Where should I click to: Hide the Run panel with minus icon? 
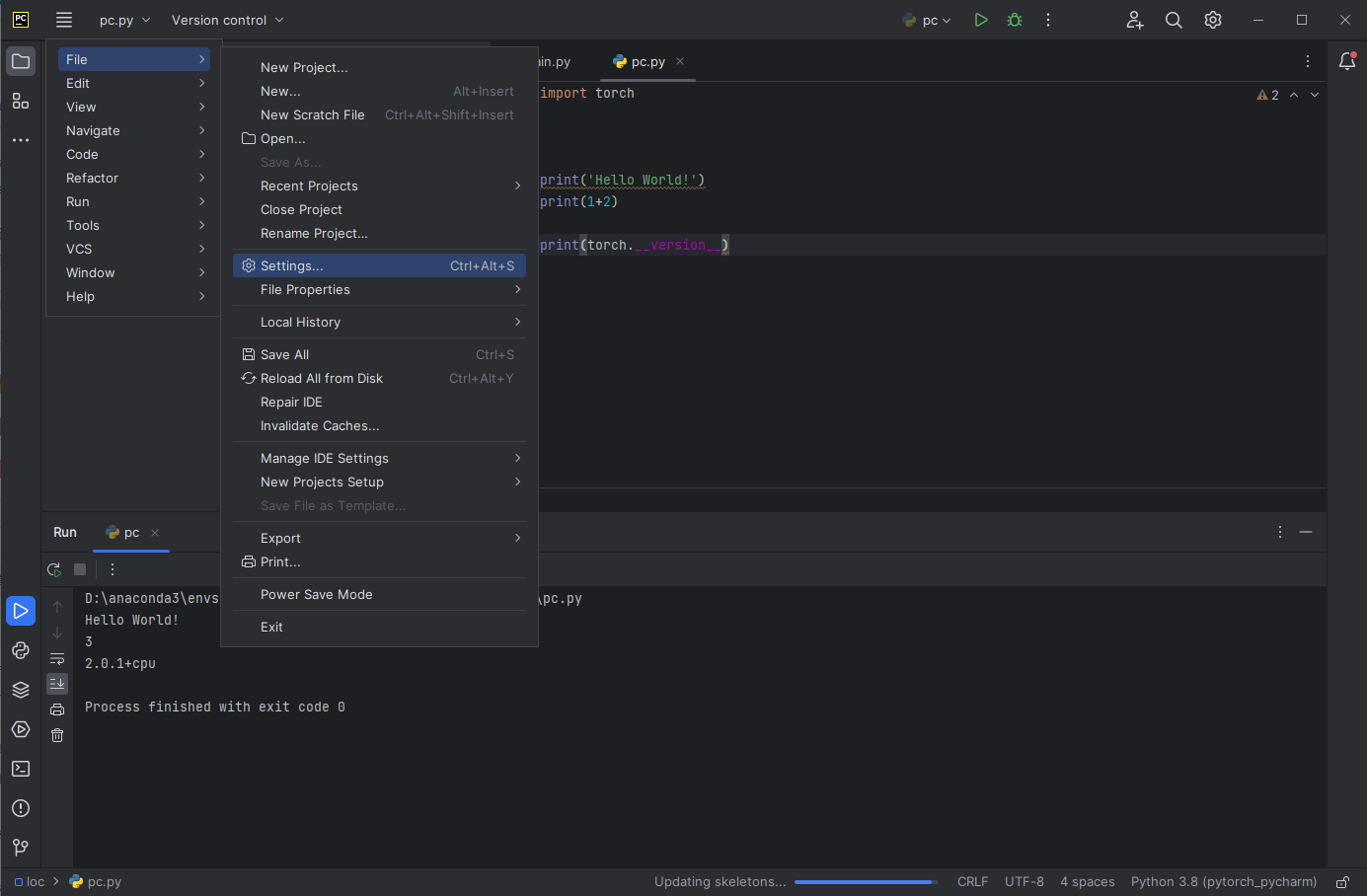pos(1306,532)
